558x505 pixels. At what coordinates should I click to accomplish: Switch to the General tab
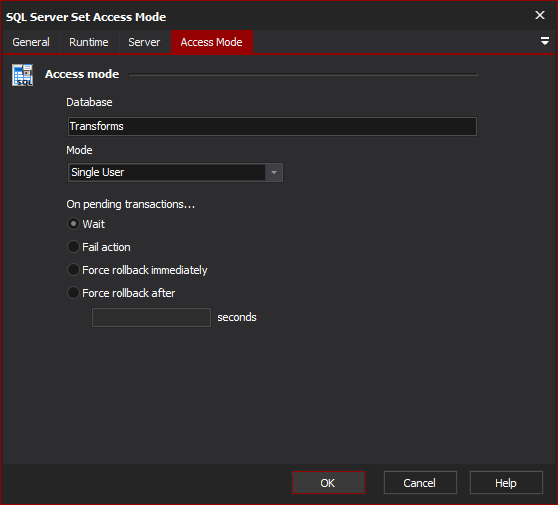tap(31, 42)
